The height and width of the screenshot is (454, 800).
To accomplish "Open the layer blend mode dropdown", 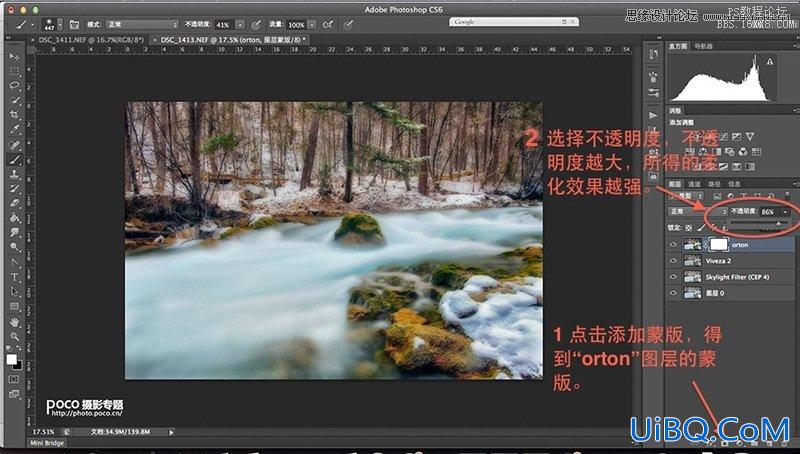I will [697, 211].
